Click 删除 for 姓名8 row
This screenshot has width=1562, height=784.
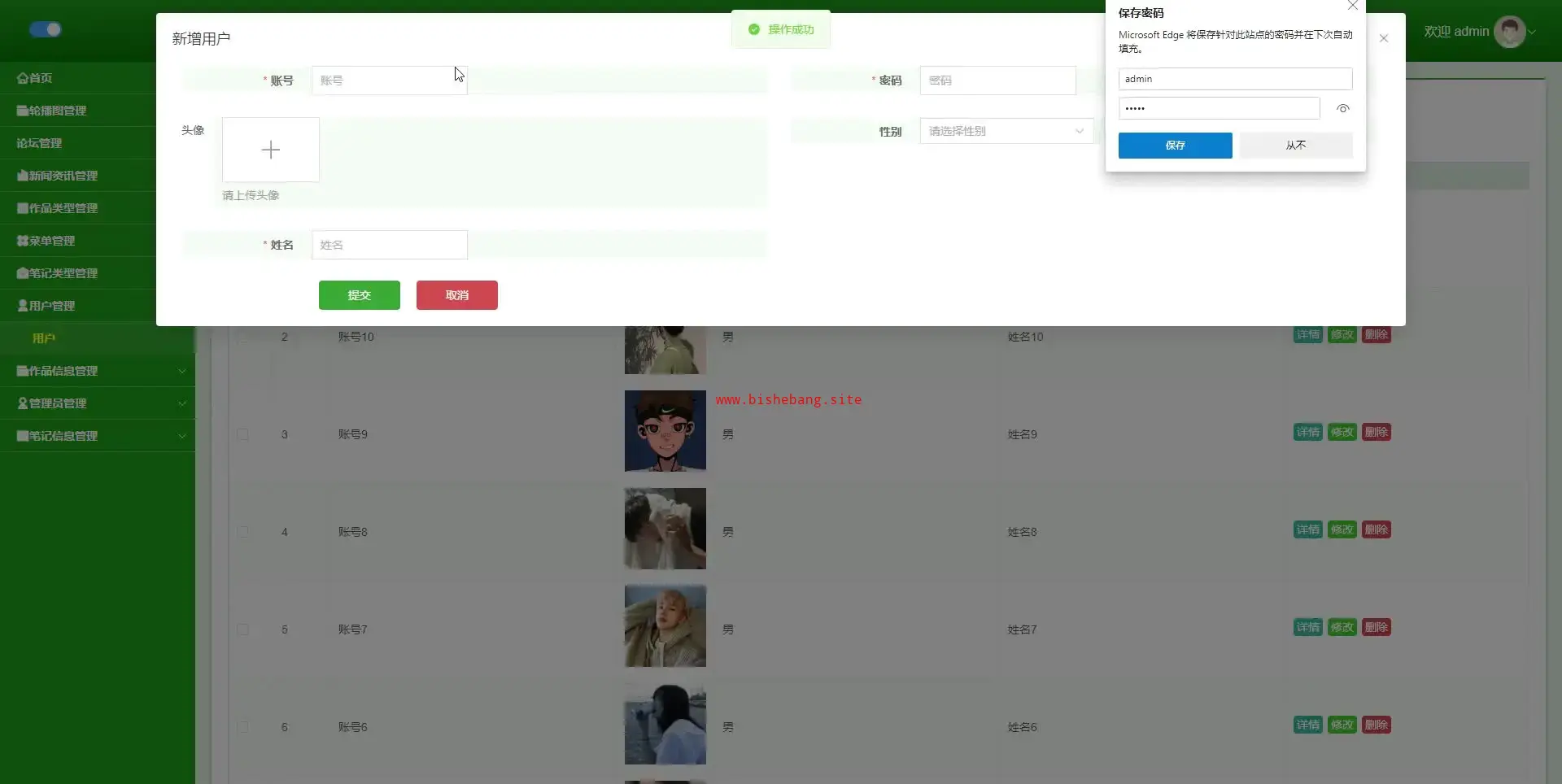tap(1377, 529)
